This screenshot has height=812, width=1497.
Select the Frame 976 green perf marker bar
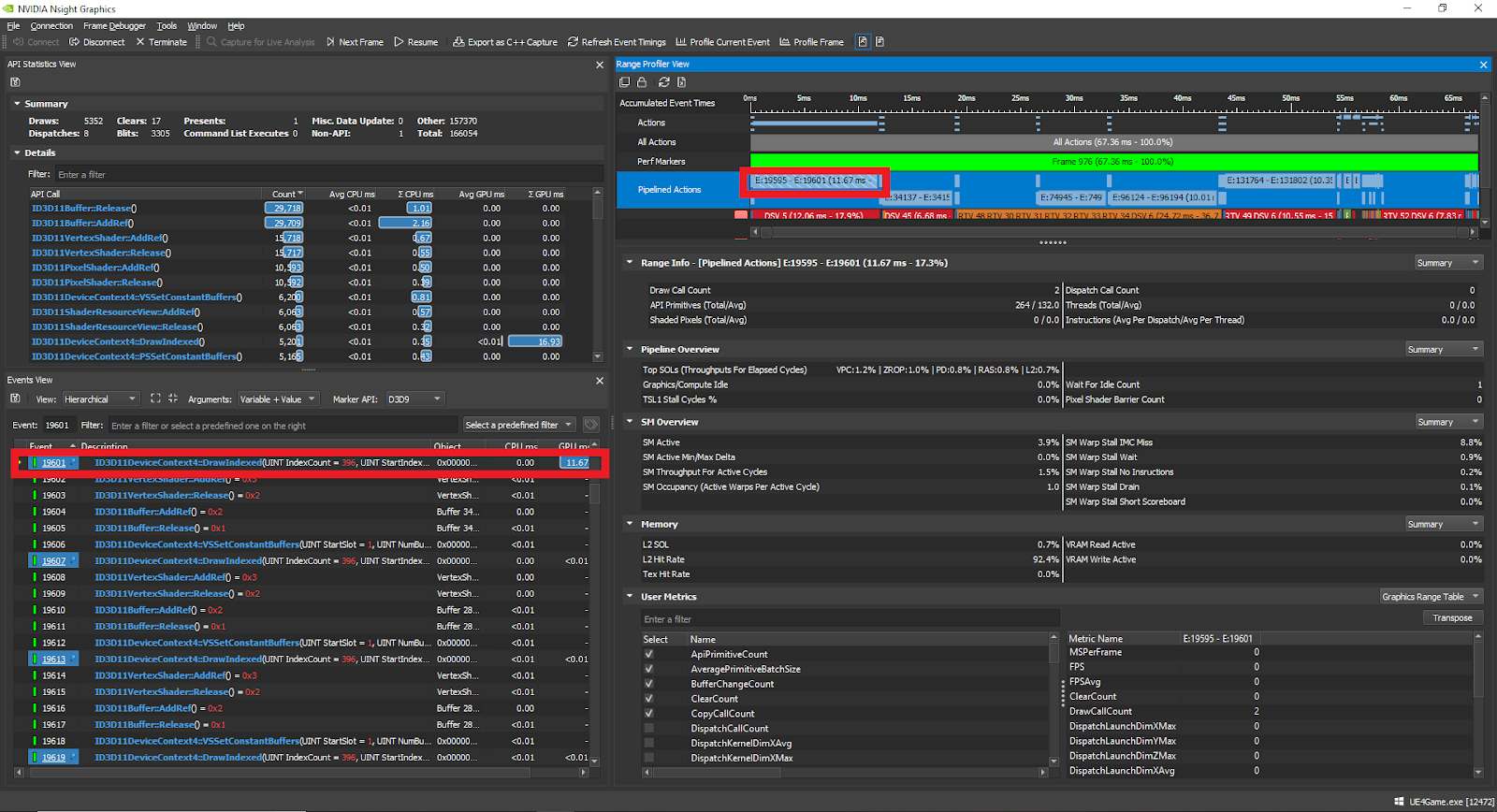(1113, 162)
